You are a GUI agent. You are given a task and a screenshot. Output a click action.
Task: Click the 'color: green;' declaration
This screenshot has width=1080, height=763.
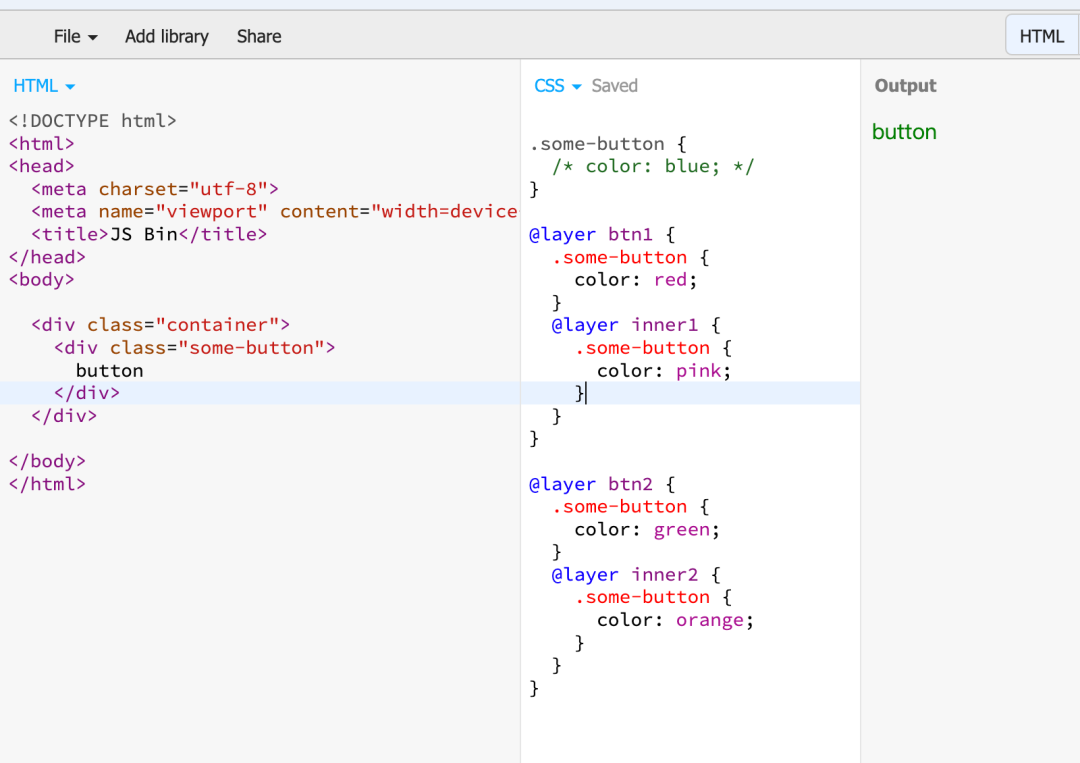point(647,529)
